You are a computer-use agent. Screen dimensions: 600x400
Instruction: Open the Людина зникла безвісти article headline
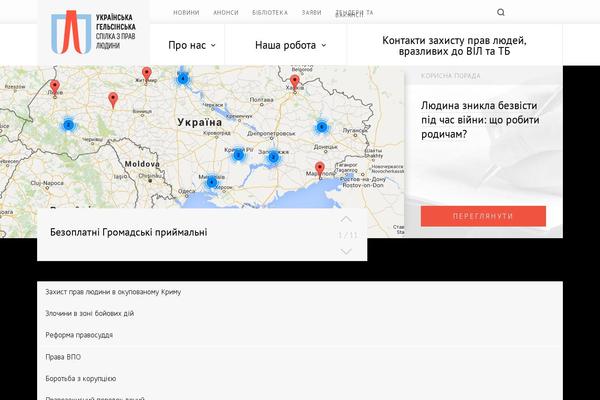coord(480,120)
